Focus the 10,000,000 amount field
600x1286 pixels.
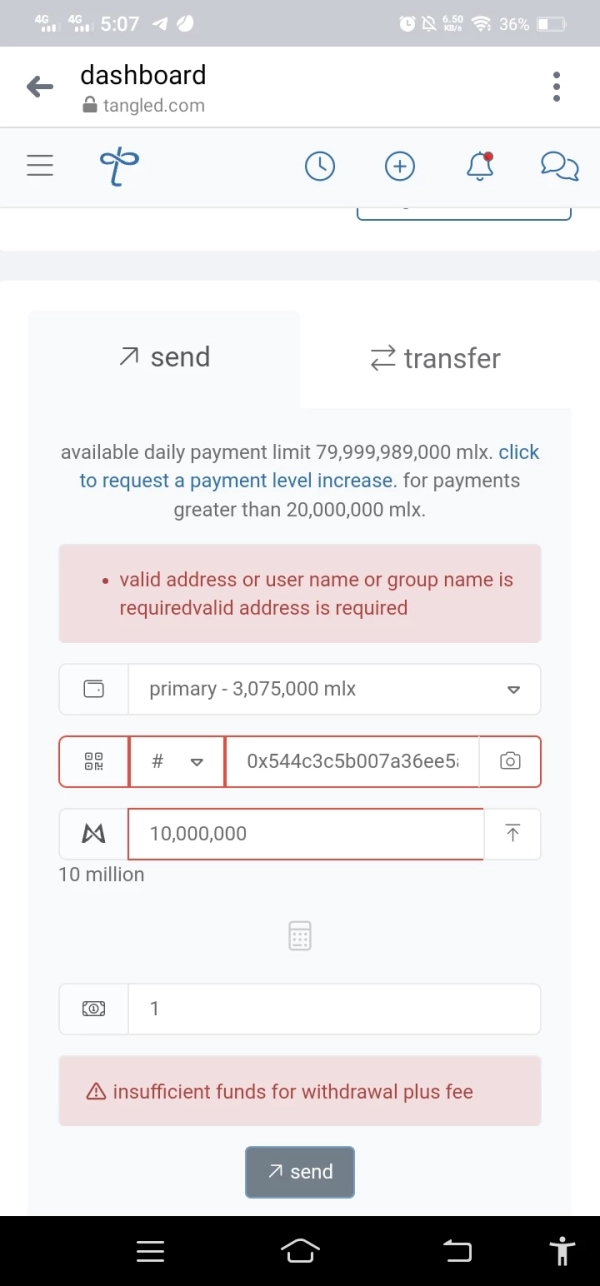point(306,834)
